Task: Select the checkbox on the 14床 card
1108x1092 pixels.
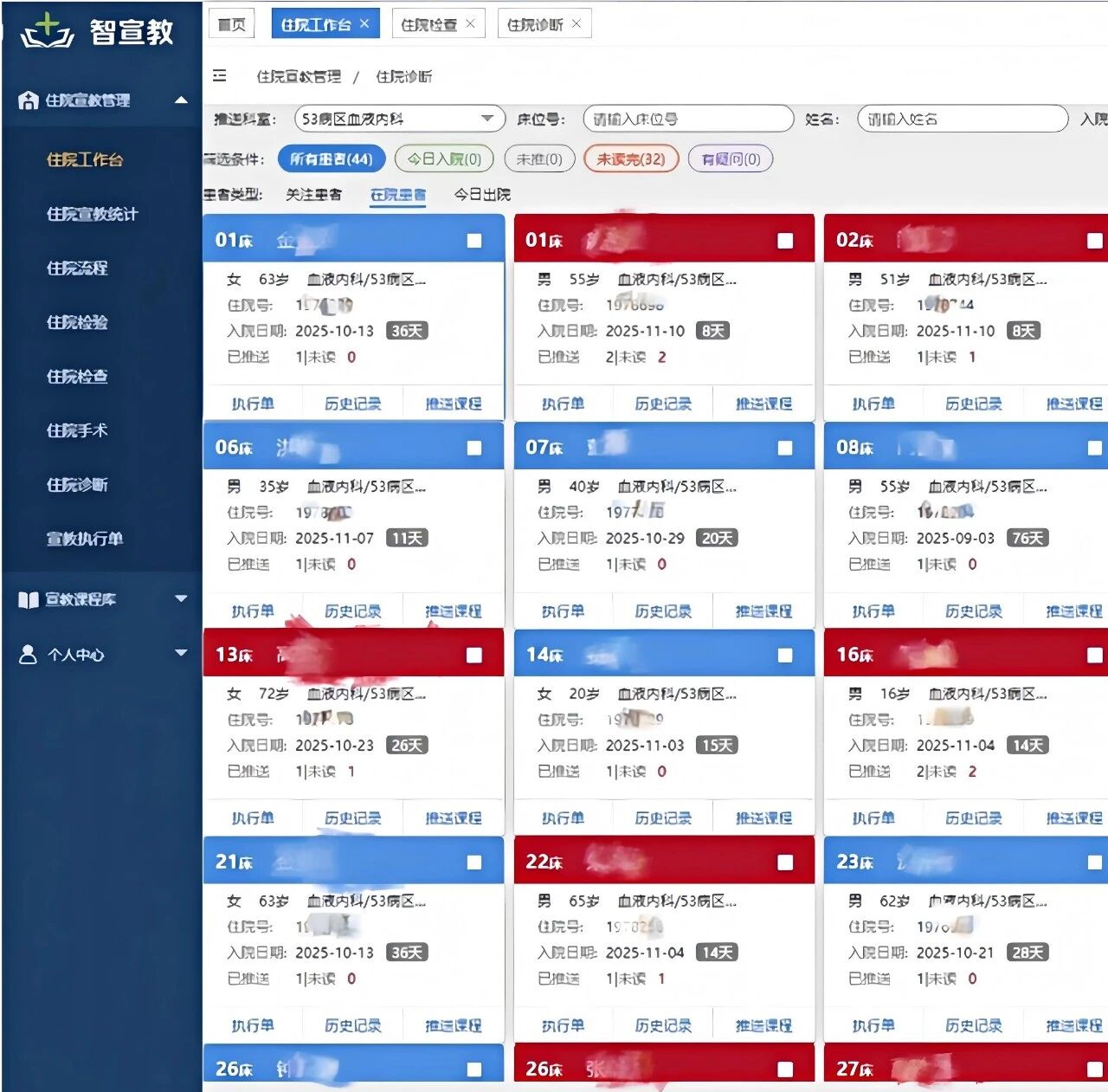Action: click(785, 656)
